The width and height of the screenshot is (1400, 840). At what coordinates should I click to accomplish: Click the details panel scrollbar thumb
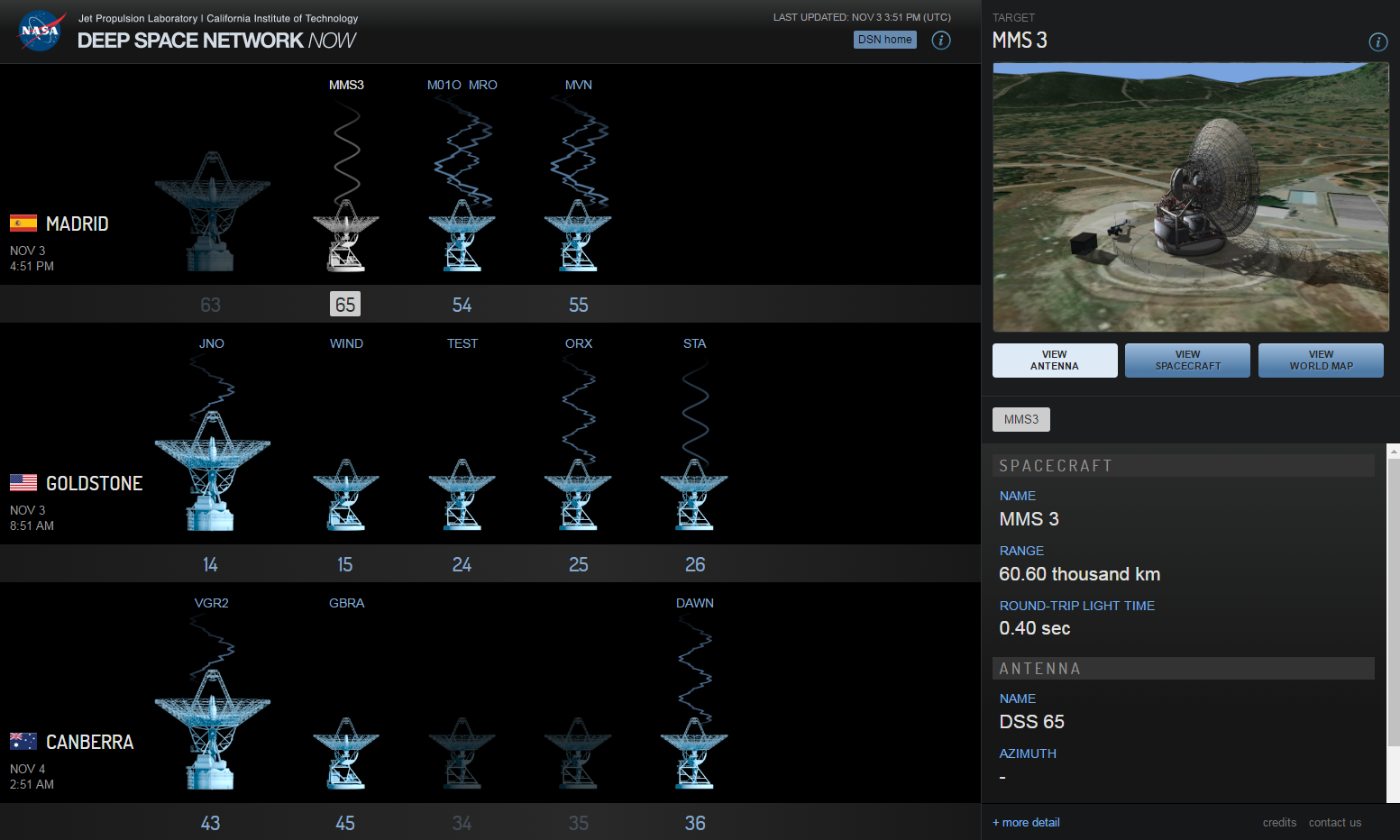pyautogui.click(x=1393, y=602)
